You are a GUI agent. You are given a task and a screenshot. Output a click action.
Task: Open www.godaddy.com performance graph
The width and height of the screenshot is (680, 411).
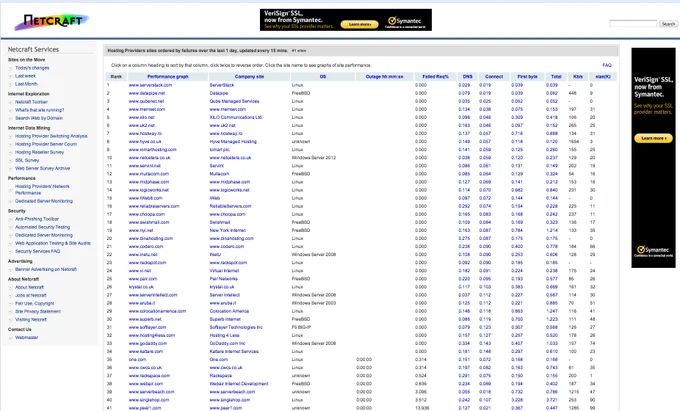[x=148, y=343]
